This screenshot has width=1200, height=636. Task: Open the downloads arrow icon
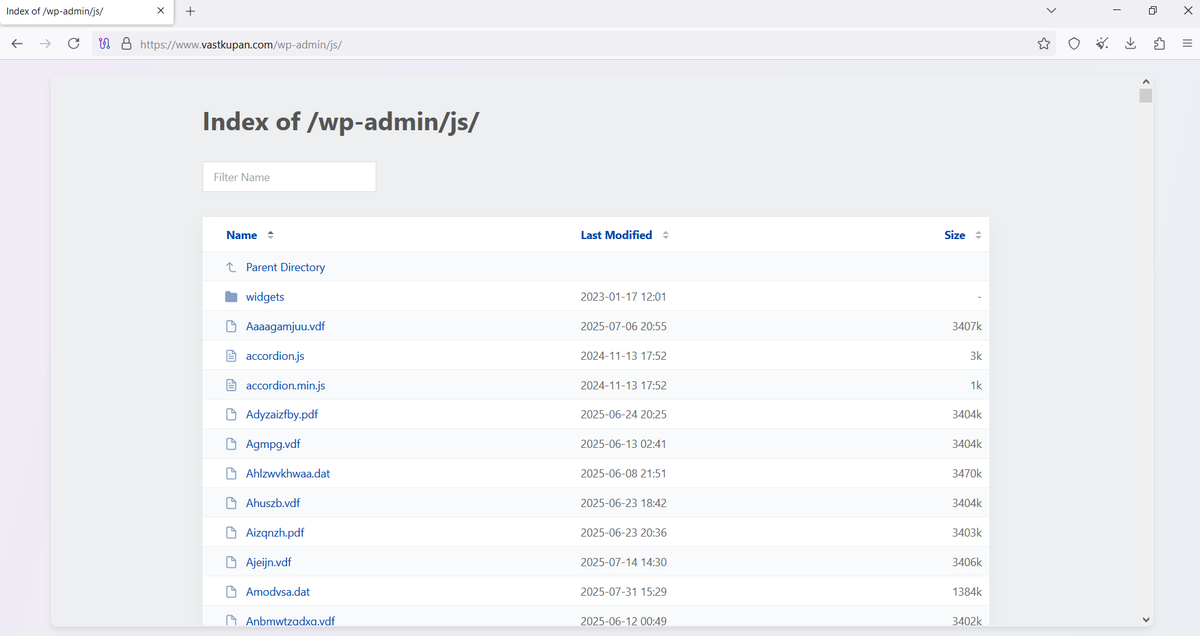(x=1130, y=44)
